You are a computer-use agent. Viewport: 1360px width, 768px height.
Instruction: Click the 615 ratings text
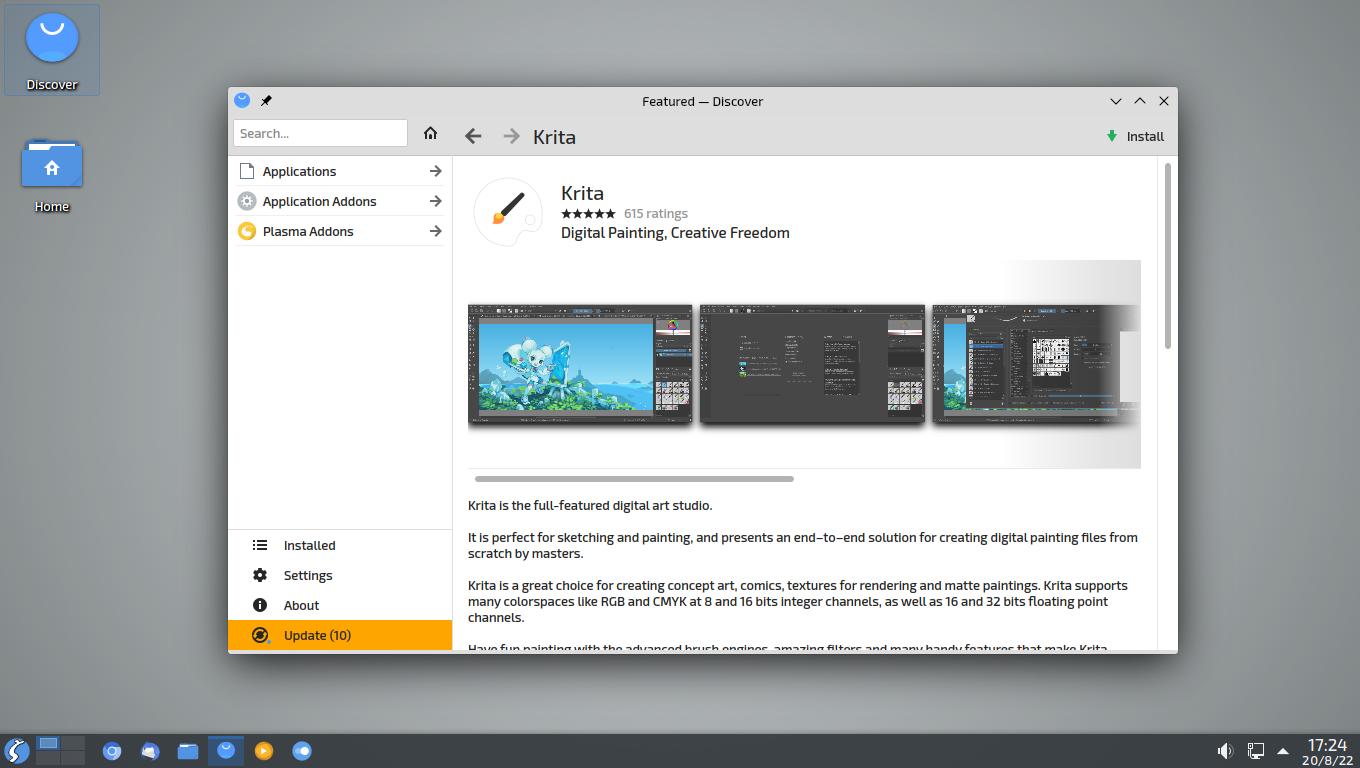pos(655,213)
